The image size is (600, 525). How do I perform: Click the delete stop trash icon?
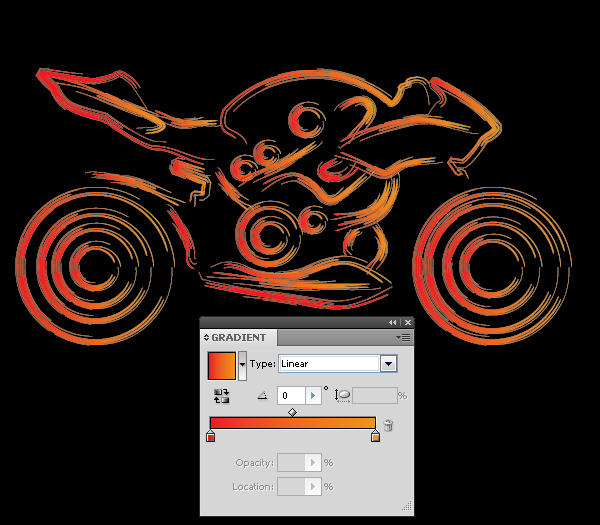pos(388,425)
